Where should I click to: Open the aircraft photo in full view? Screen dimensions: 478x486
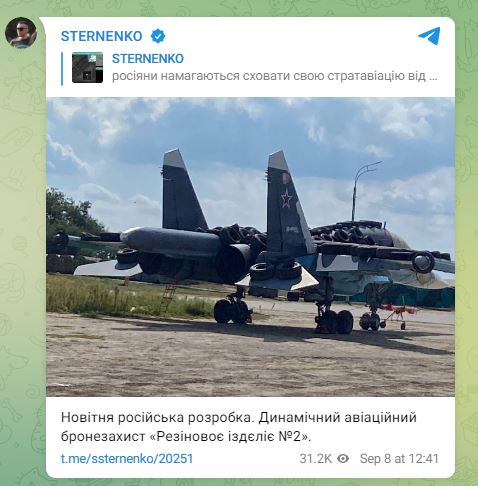pyautogui.click(x=250, y=247)
